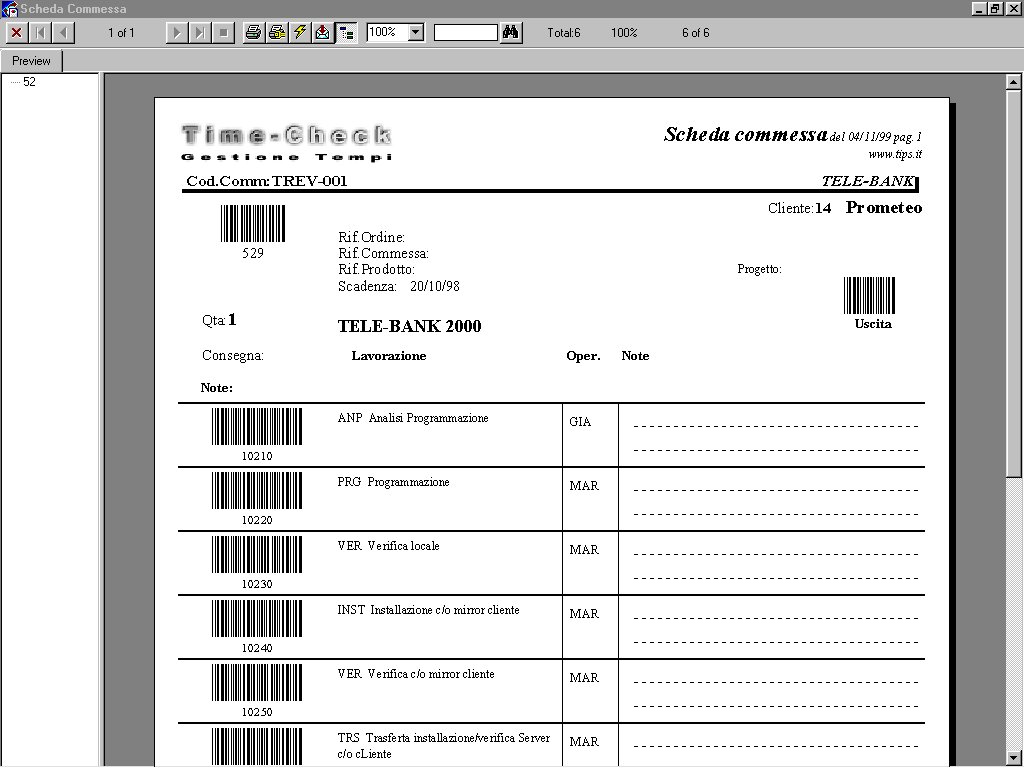The height and width of the screenshot is (768, 1024).
Task: Click the barcode number 10240
Action: click(257, 648)
